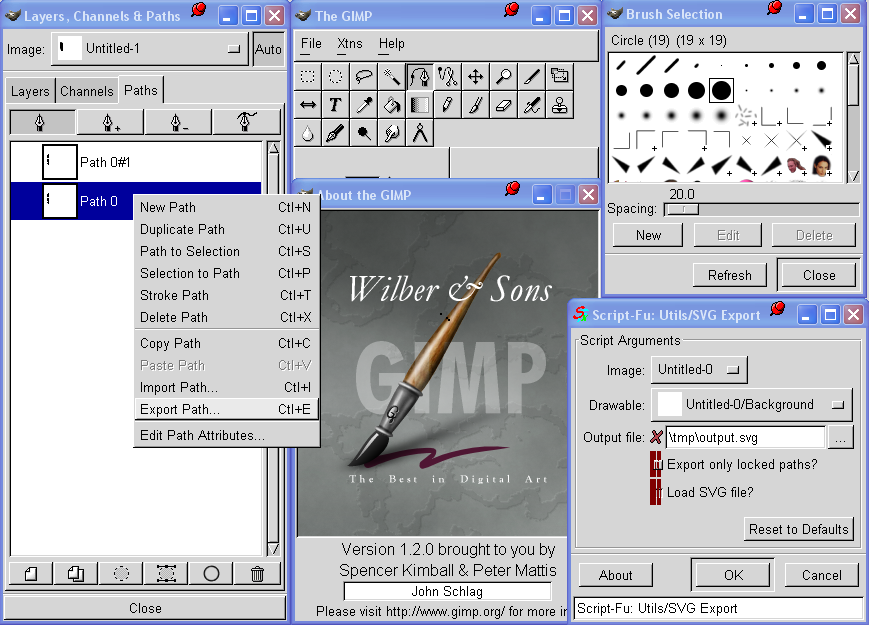Choose Export Path from context menu
The width and height of the screenshot is (869, 625).
click(x=226, y=409)
